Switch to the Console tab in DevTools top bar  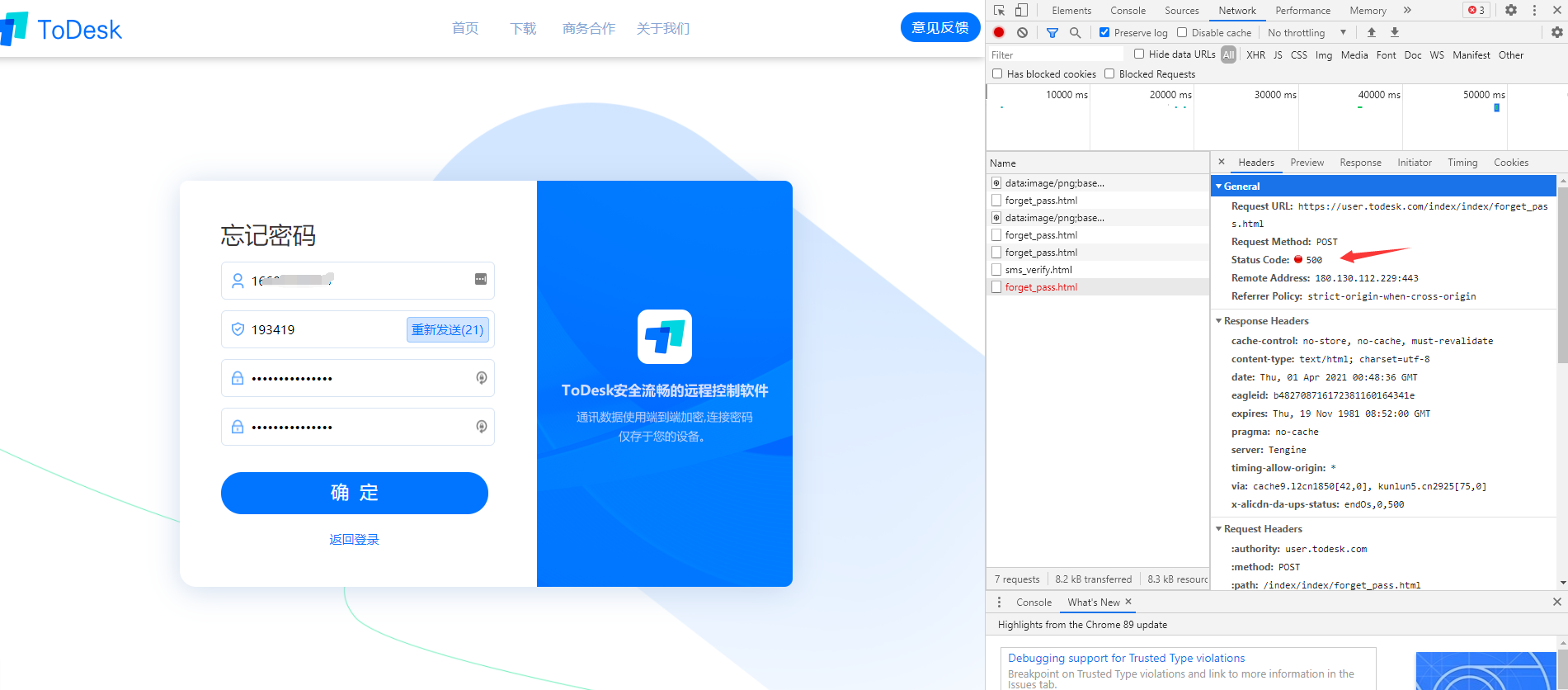(x=1128, y=10)
